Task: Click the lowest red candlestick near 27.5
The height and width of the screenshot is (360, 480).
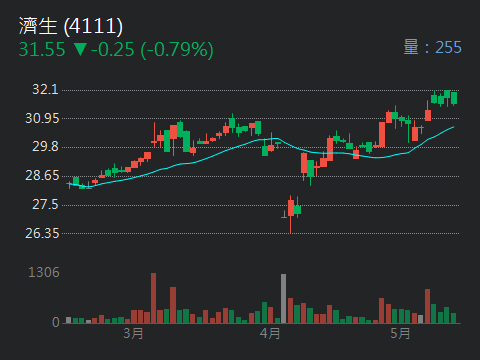Action: point(291,214)
